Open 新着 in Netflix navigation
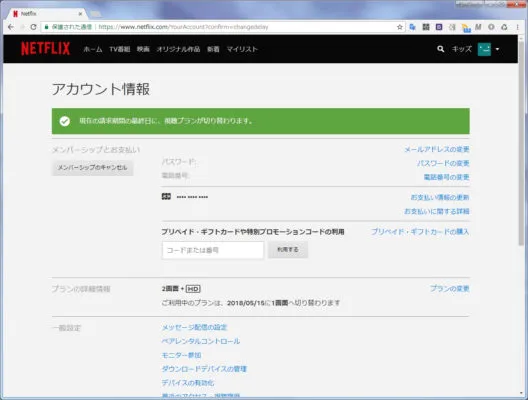 [213, 49]
